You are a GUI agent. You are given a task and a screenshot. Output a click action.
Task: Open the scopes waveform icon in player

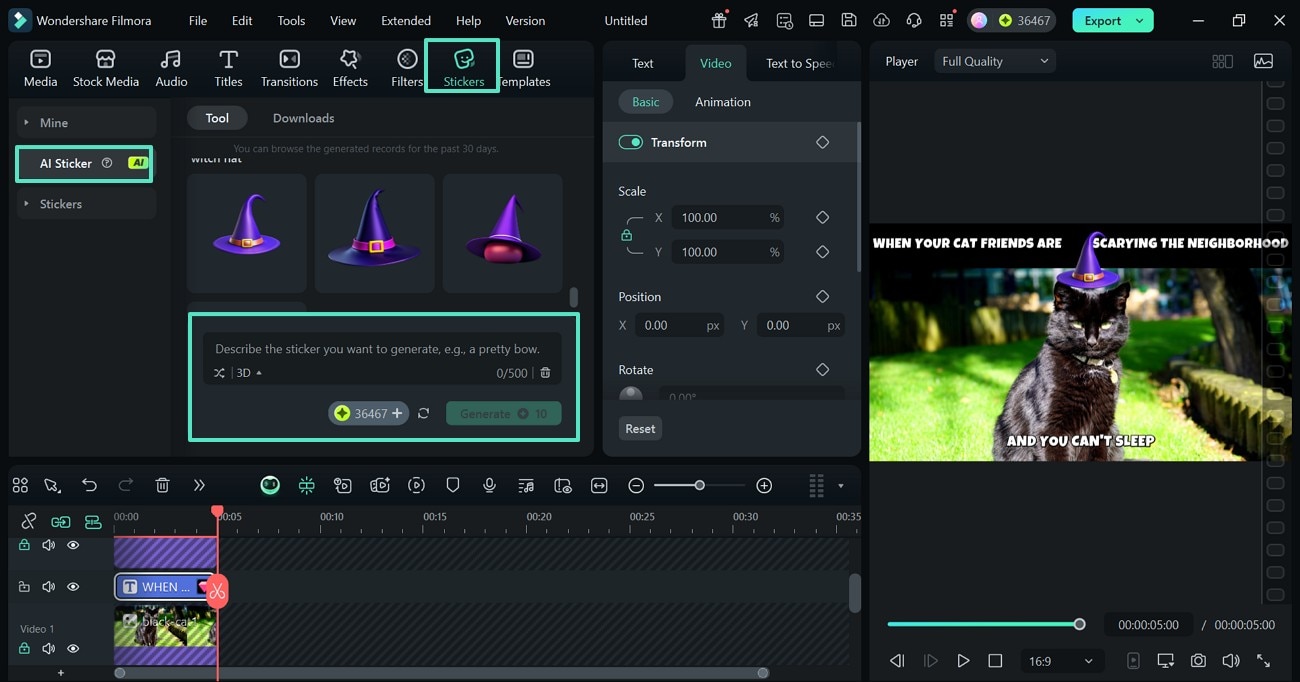click(x=1263, y=61)
